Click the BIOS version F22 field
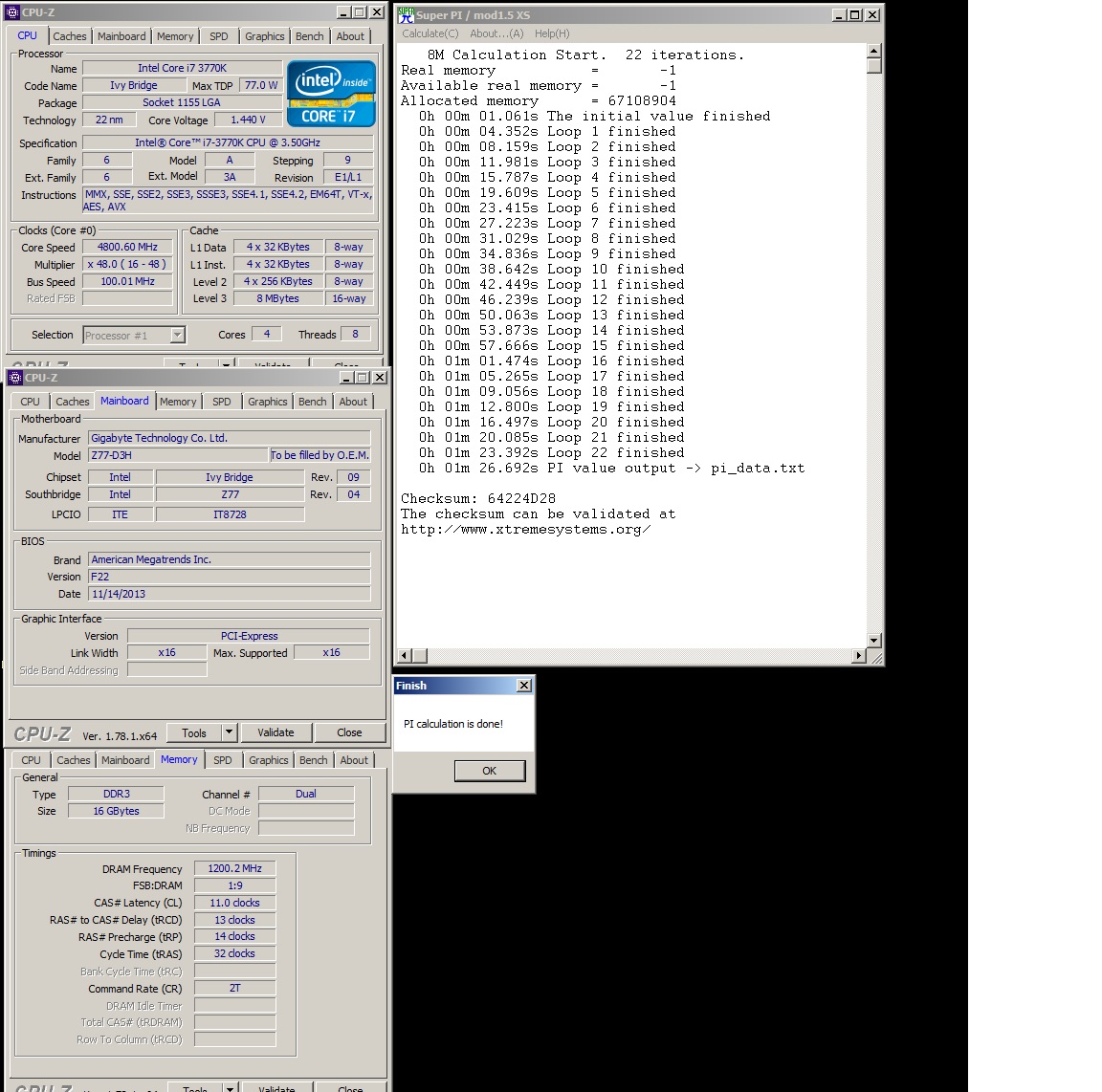The width and height of the screenshot is (1102, 1092). [x=230, y=577]
